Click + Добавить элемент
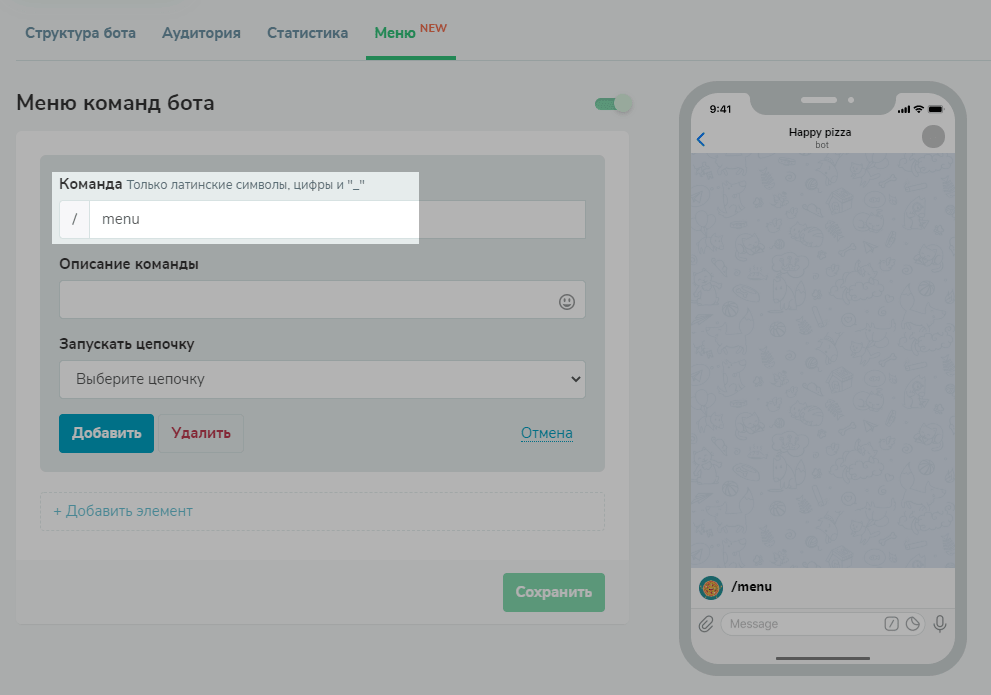The image size is (991, 695). pos(322,511)
